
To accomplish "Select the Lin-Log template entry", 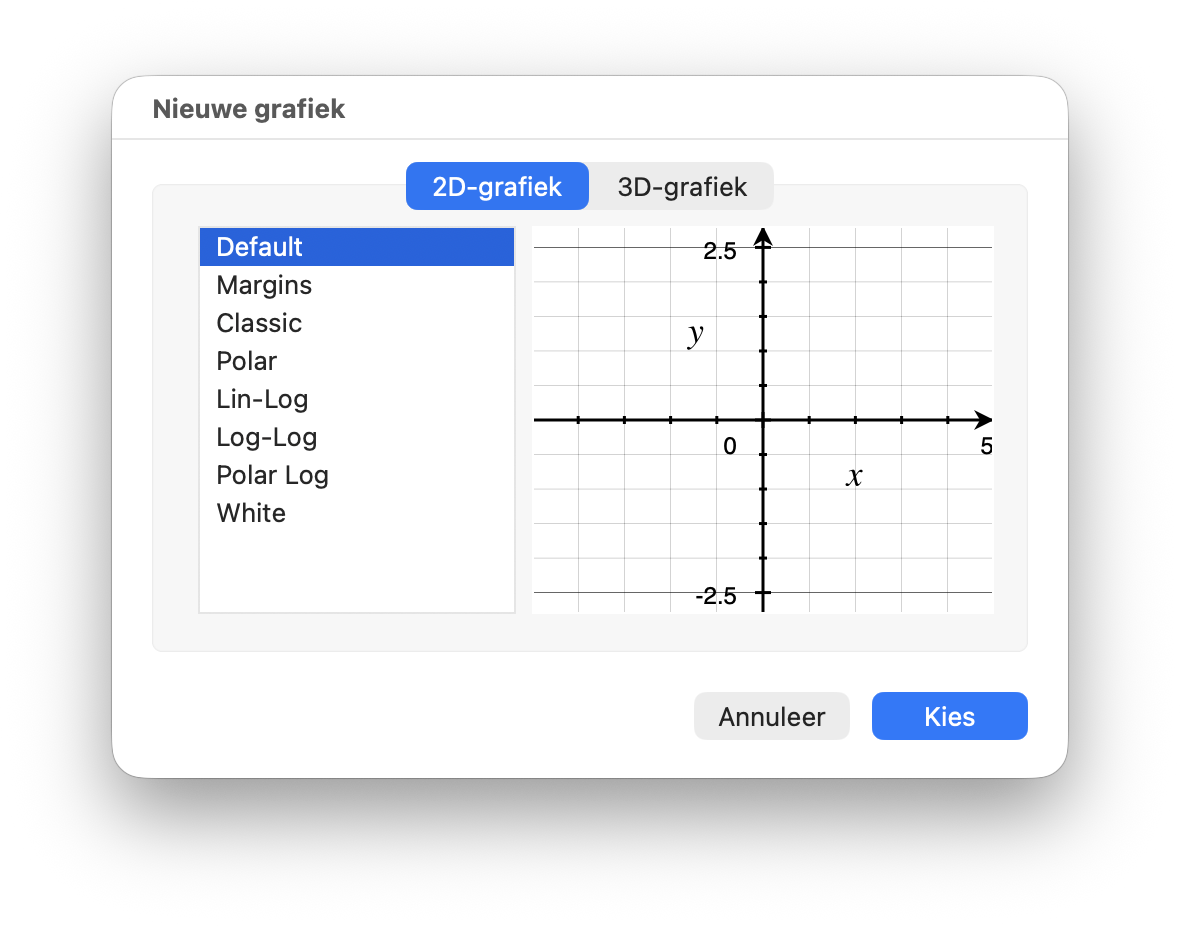I will pyautogui.click(x=262, y=399).
